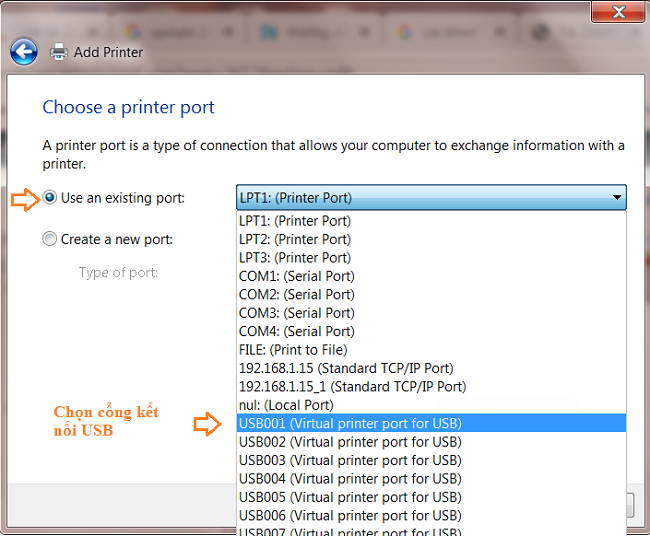
Task: Select Use an existing port radio button
Action: coord(50,198)
